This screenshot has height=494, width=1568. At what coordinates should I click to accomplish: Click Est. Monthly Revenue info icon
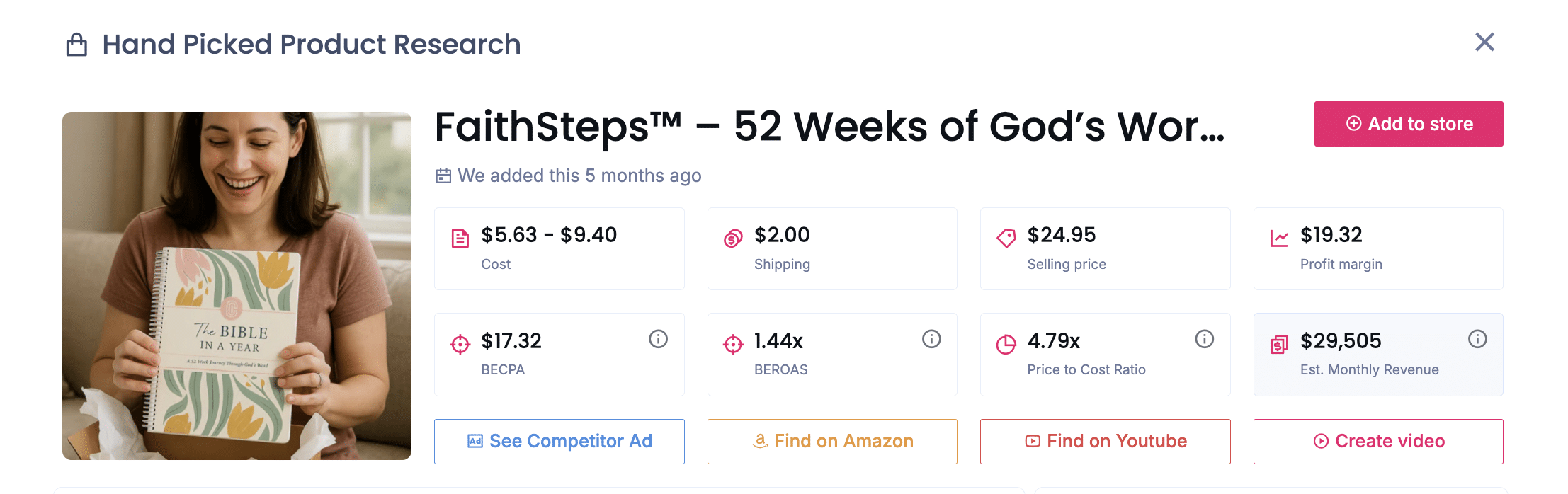tap(1477, 340)
